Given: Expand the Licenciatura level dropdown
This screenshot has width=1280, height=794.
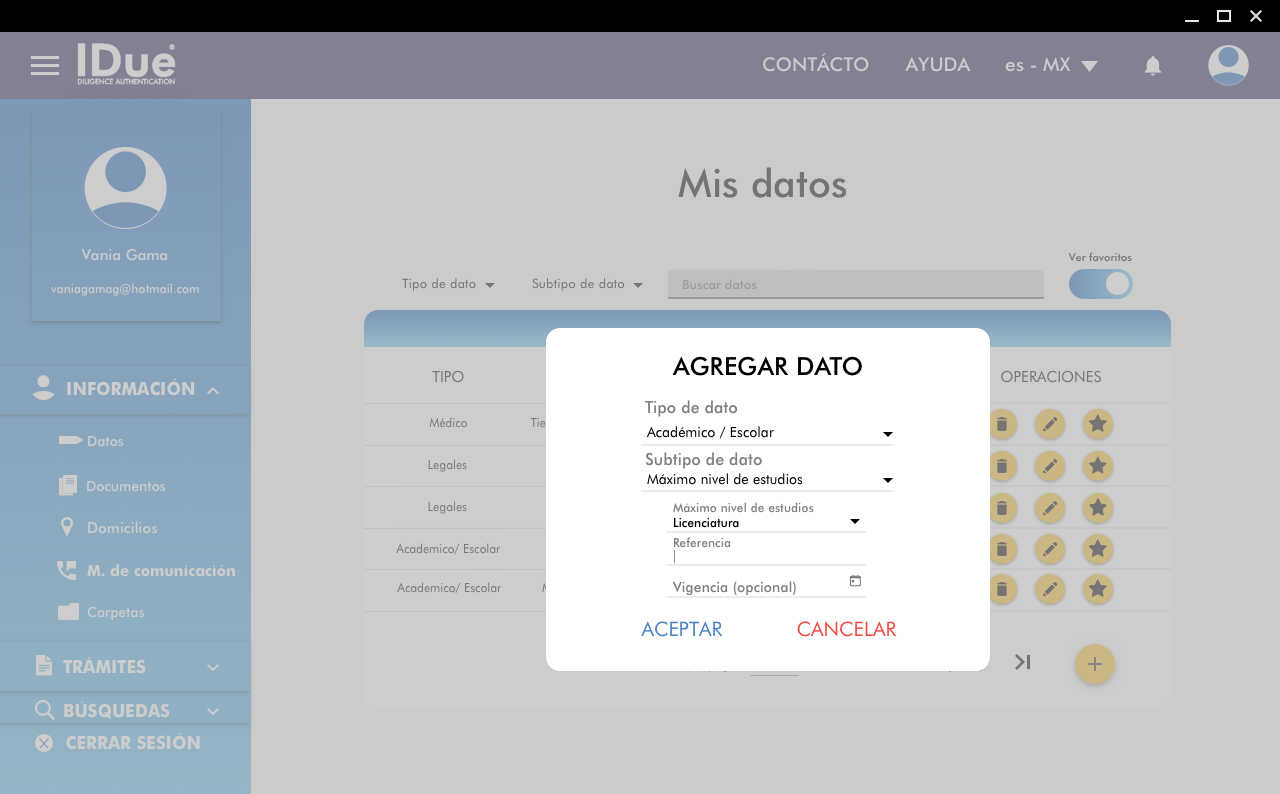Looking at the screenshot, I should pos(766,522).
